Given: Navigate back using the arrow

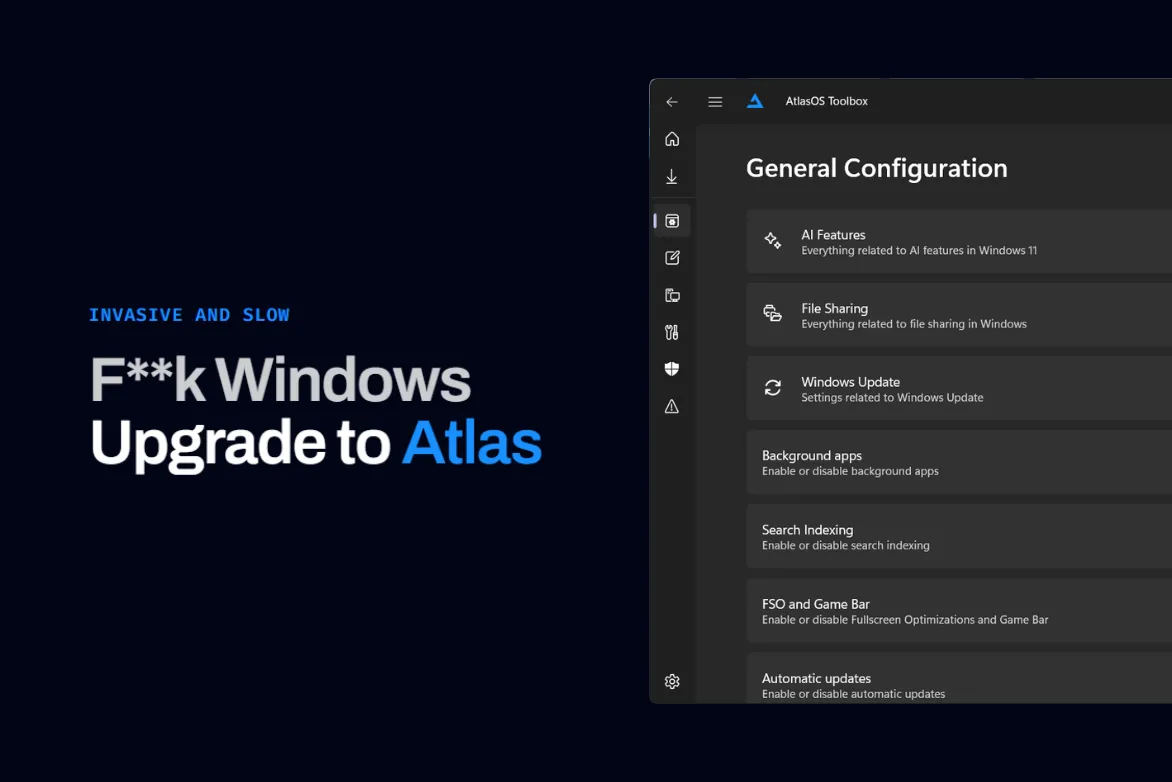Looking at the screenshot, I should tap(671, 101).
